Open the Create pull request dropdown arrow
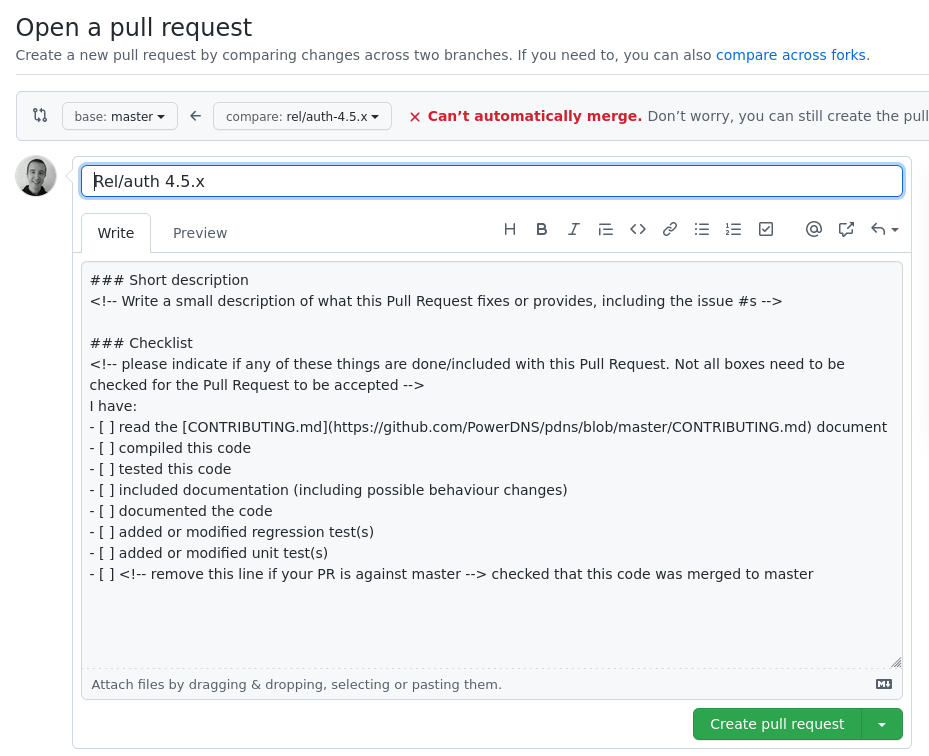 [882, 724]
